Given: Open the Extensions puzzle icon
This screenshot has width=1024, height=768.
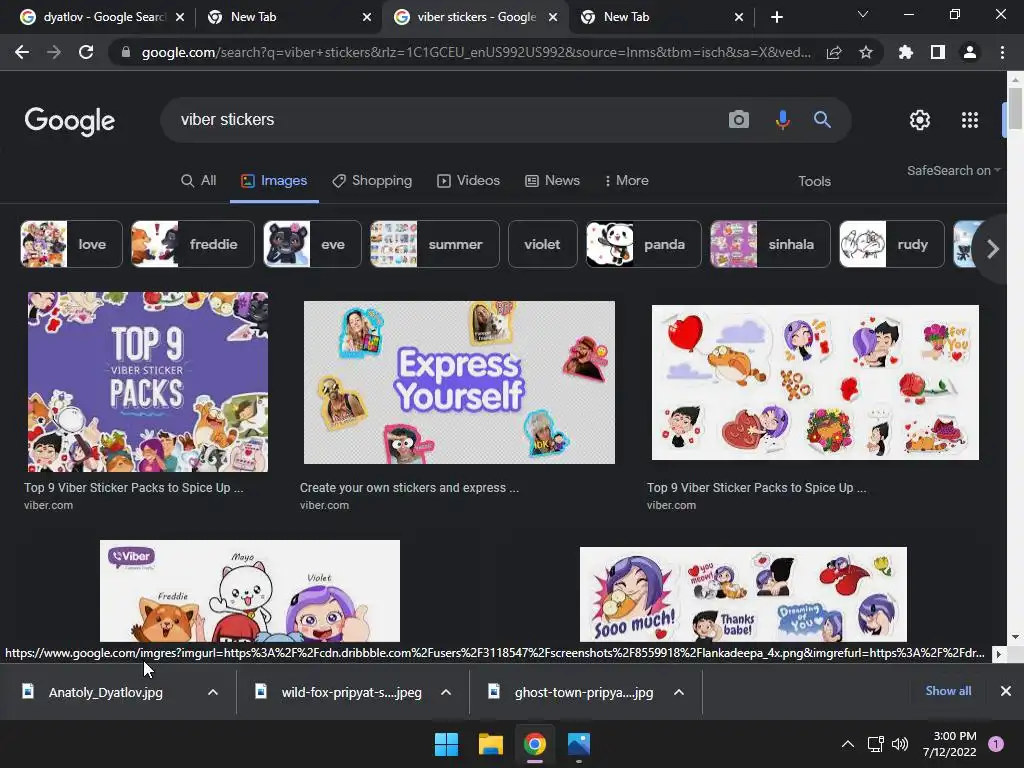Looking at the screenshot, I should pos(906,52).
